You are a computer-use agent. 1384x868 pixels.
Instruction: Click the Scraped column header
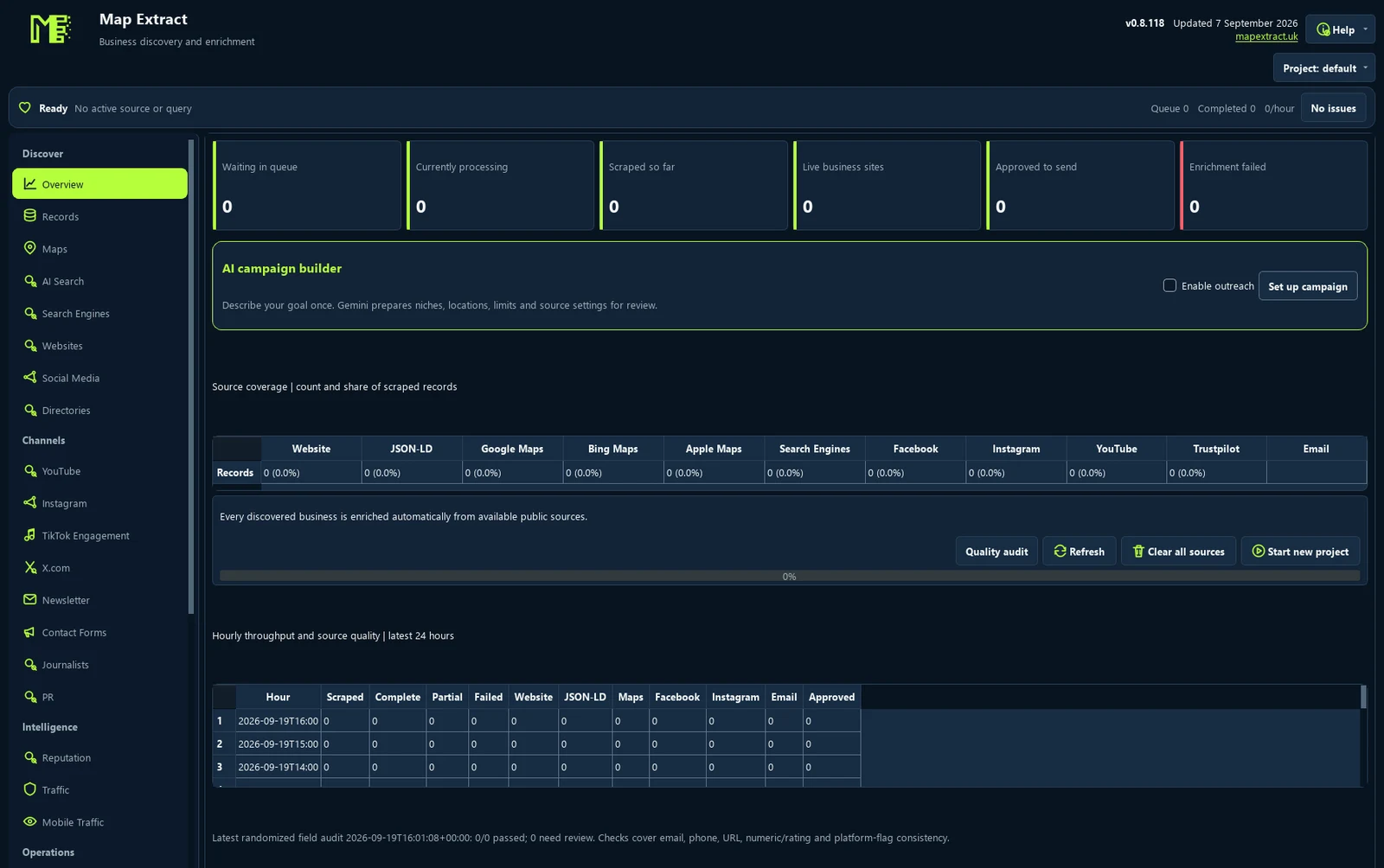[345, 697]
